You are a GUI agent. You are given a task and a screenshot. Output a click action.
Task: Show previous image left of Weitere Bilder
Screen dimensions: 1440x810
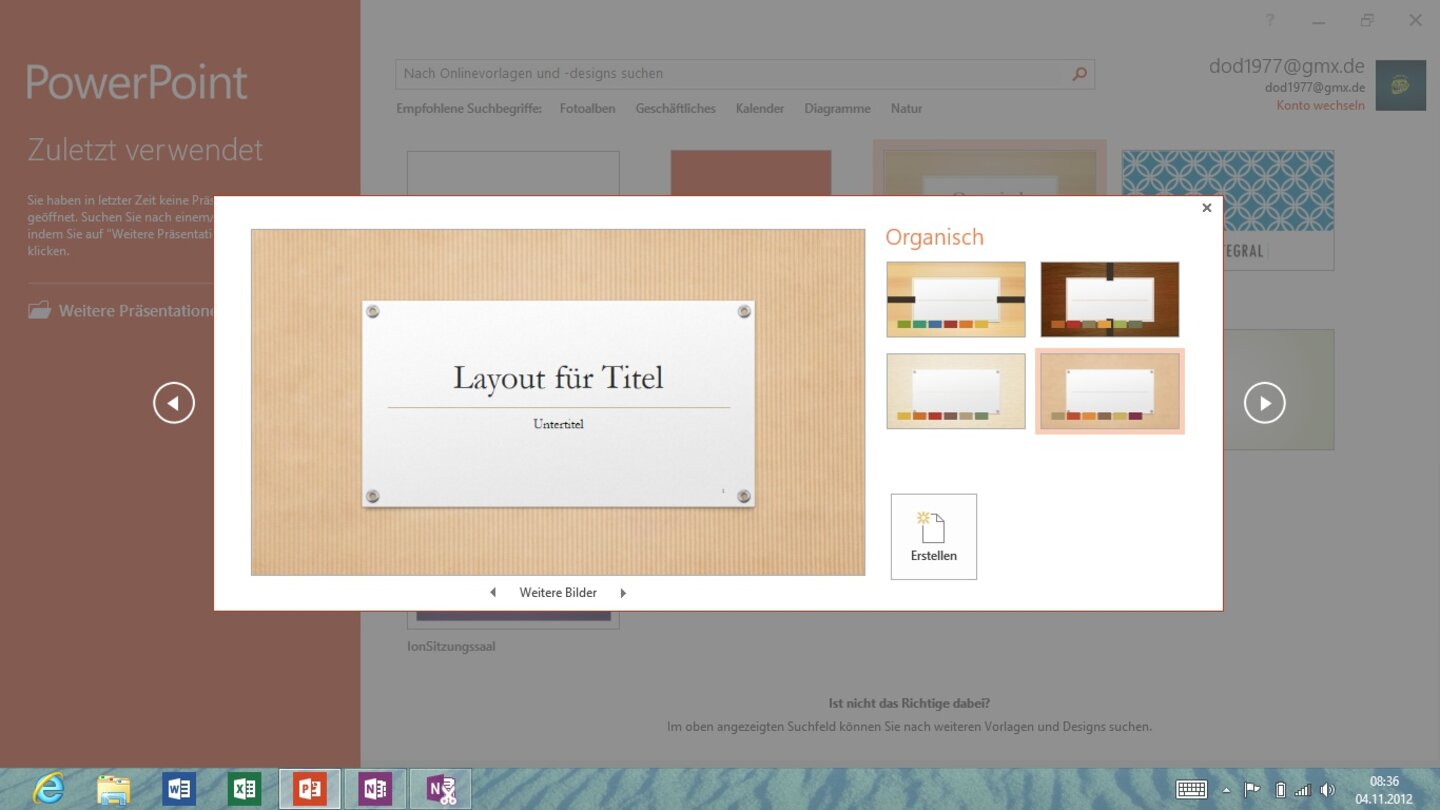click(493, 593)
